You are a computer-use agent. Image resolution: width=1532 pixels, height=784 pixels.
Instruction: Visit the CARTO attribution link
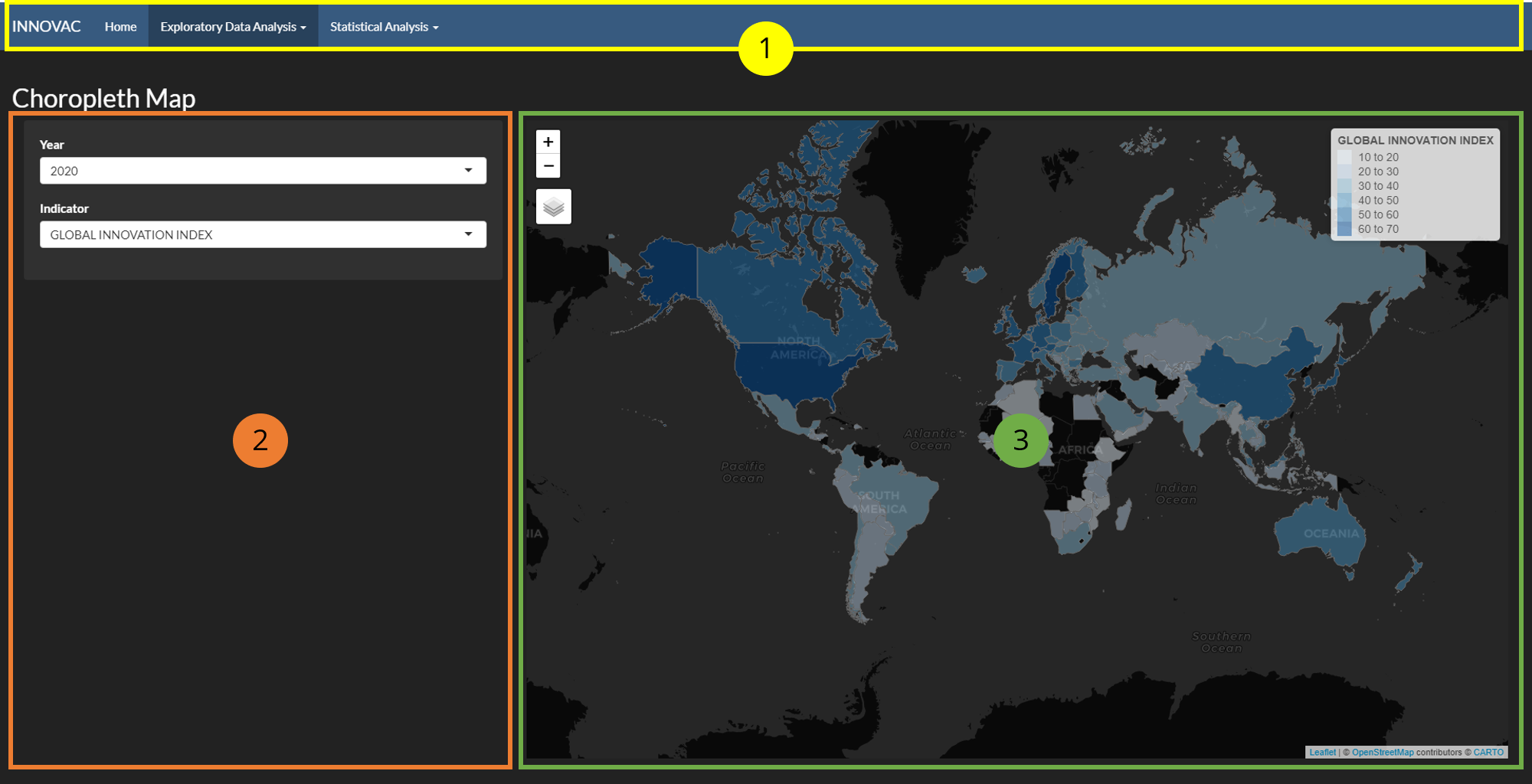click(1488, 753)
